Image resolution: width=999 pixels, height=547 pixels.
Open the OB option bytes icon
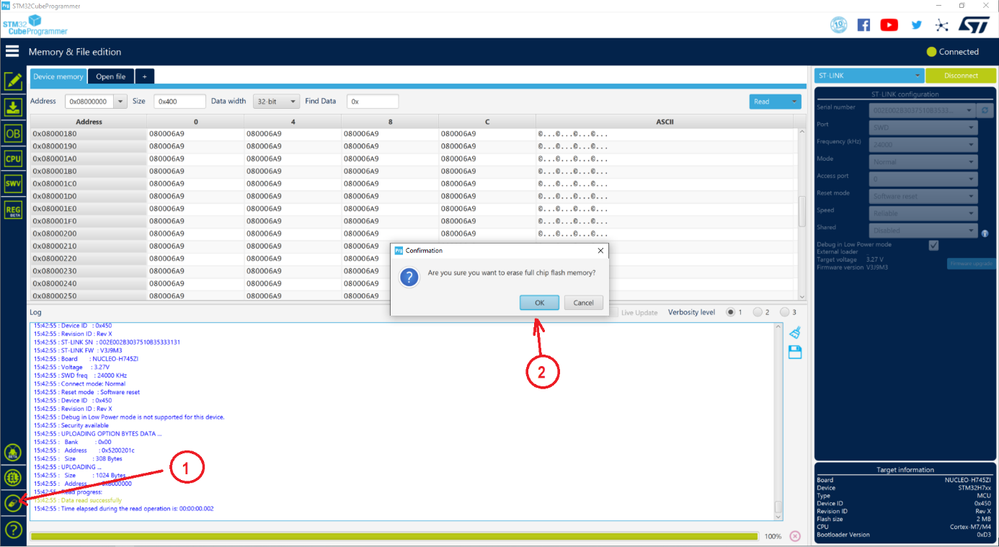click(13, 134)
